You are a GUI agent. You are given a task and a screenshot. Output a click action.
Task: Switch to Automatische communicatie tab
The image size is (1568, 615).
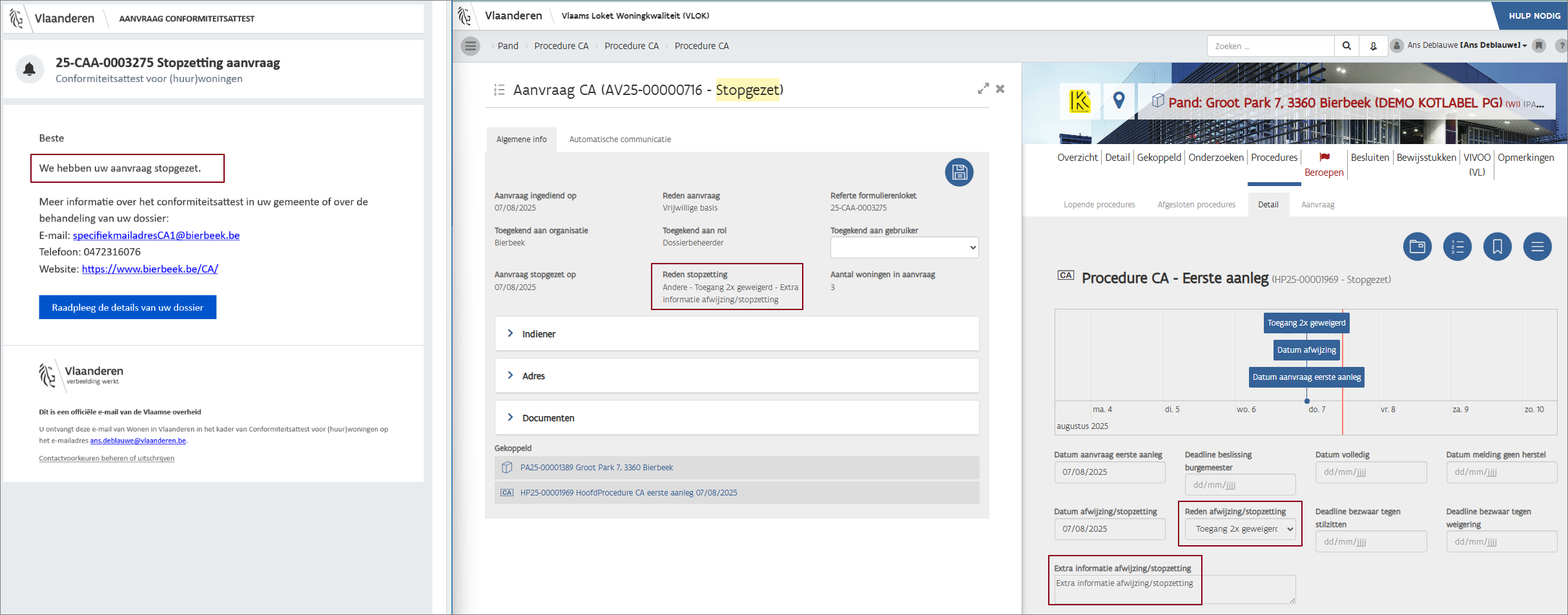(619, 140)
